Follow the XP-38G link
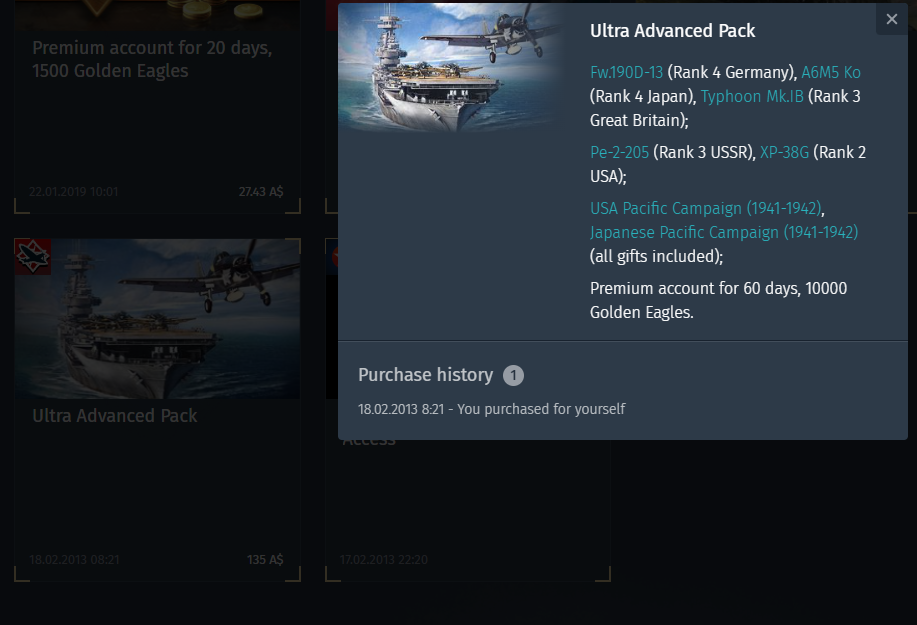 point(784,152)
